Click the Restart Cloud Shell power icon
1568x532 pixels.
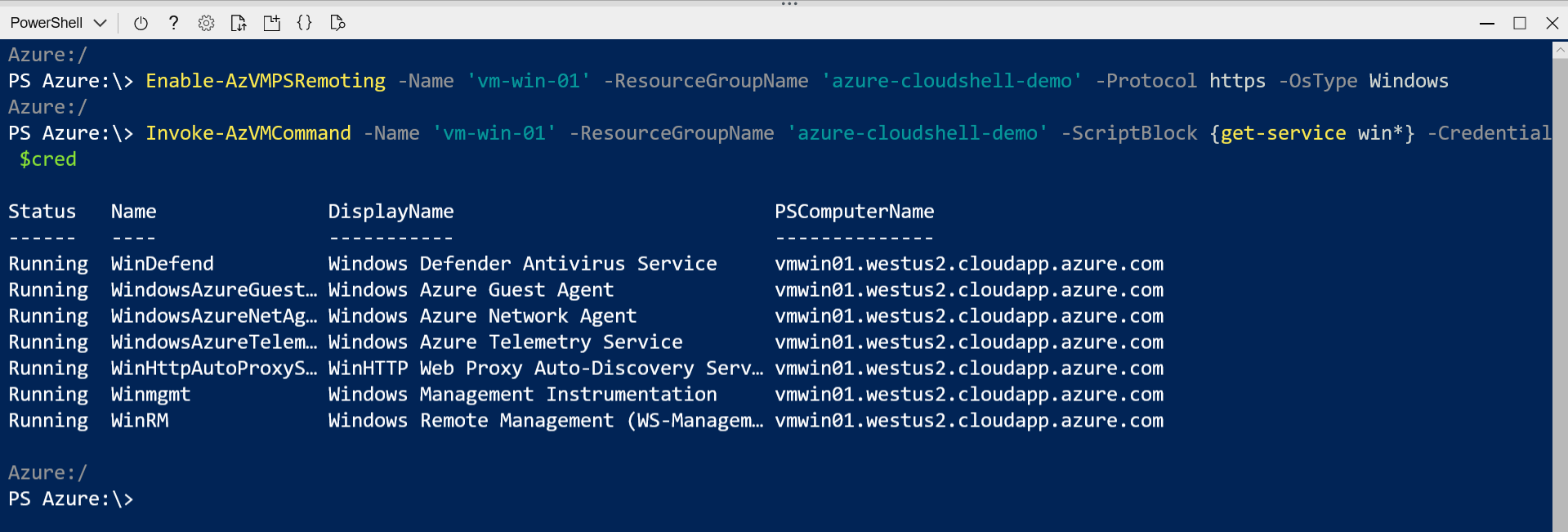[141, 23]
